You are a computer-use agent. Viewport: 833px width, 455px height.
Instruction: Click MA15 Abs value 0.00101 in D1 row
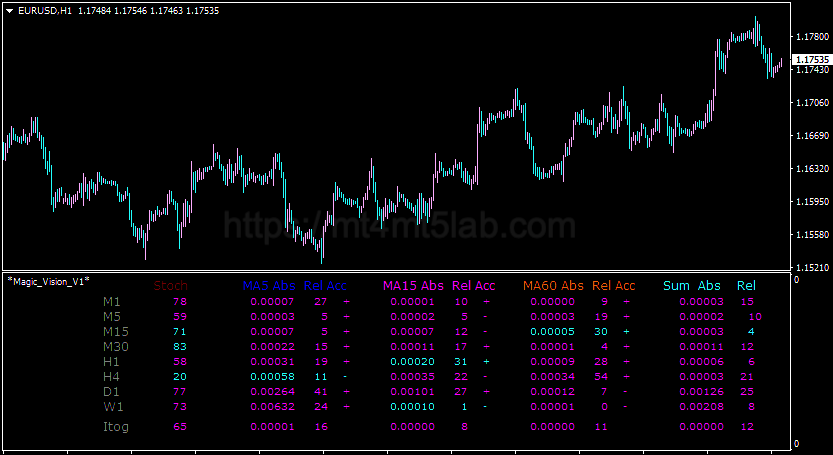[413, 392]
